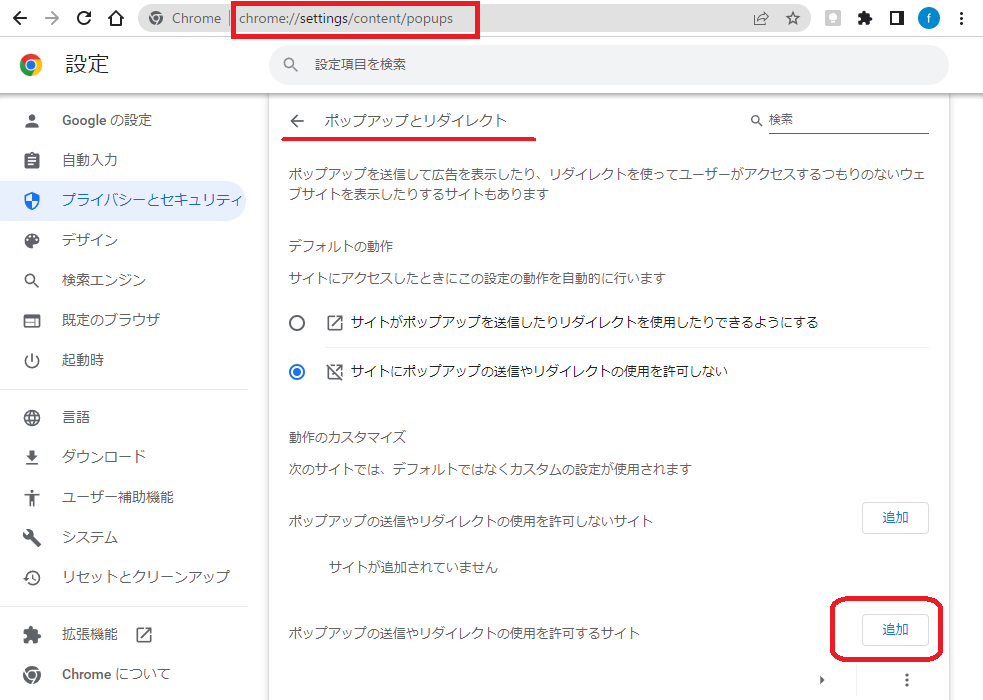Click the shield icon for privacy section
983x700 pixels.
click(x=32, y=201)
